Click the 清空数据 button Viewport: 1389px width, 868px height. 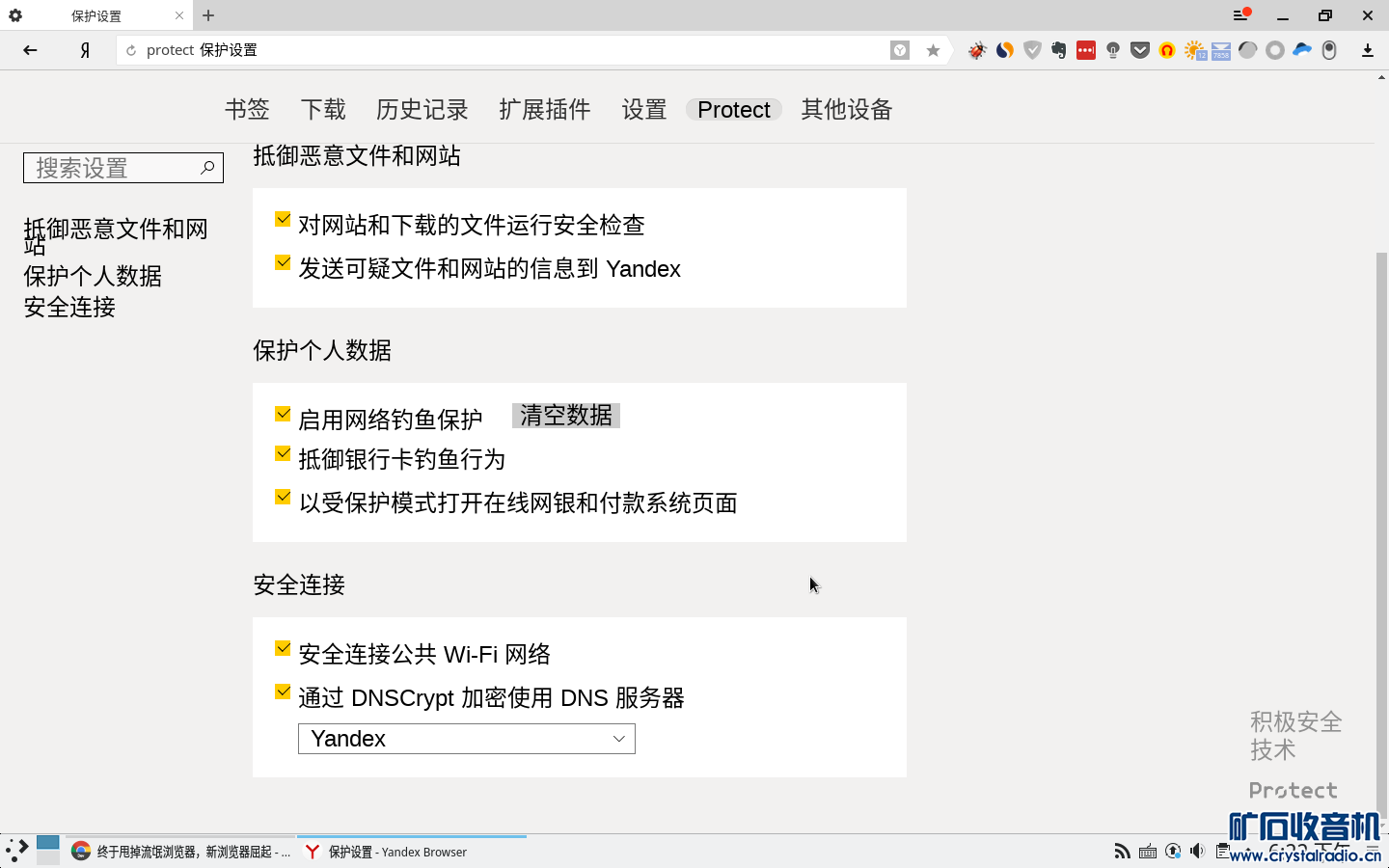566,416
